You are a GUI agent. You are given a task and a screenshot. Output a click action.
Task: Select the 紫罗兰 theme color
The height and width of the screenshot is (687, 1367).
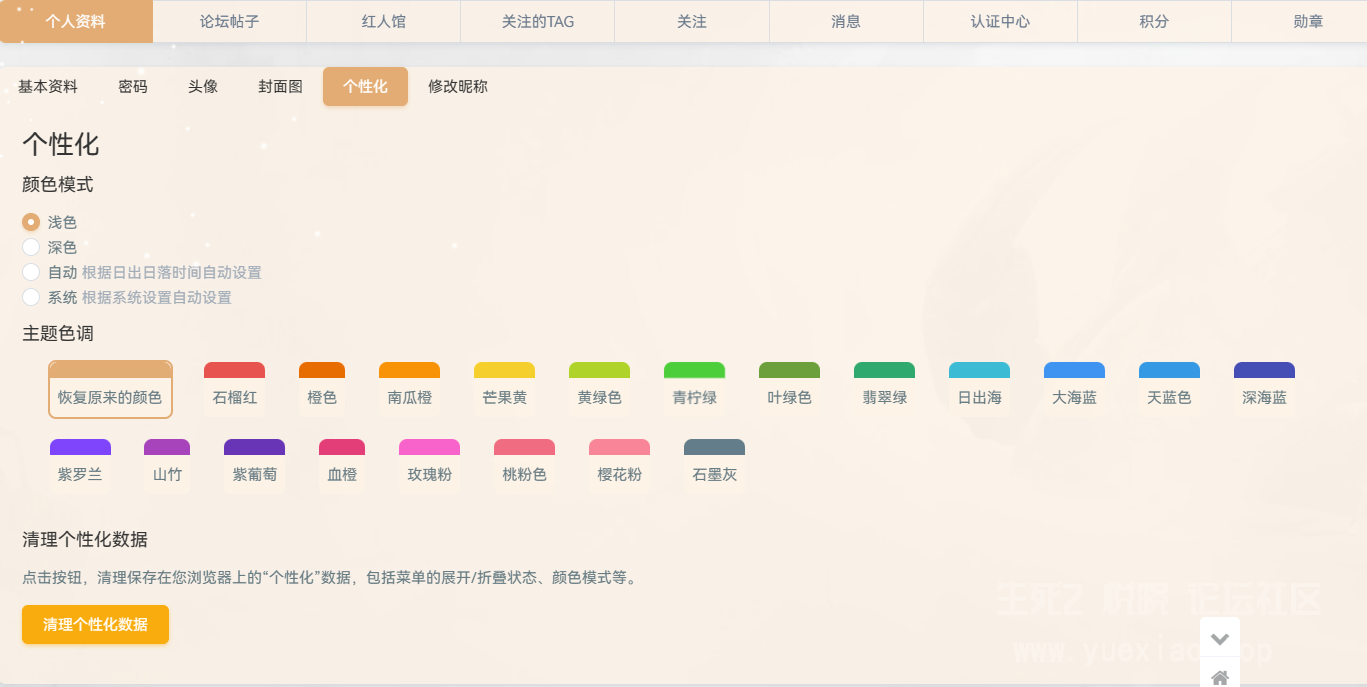tap(80, 465)
